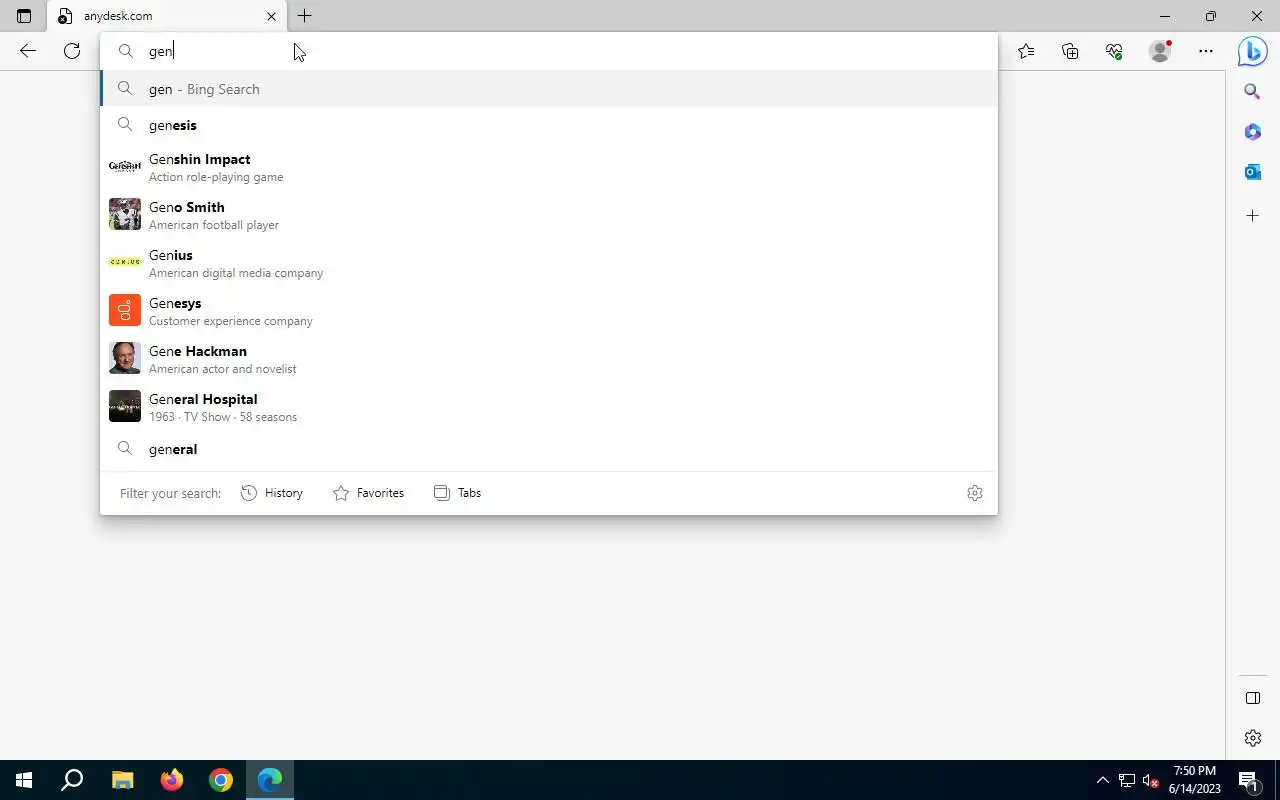Choose the Genius media company suggestion

point(549,263)
